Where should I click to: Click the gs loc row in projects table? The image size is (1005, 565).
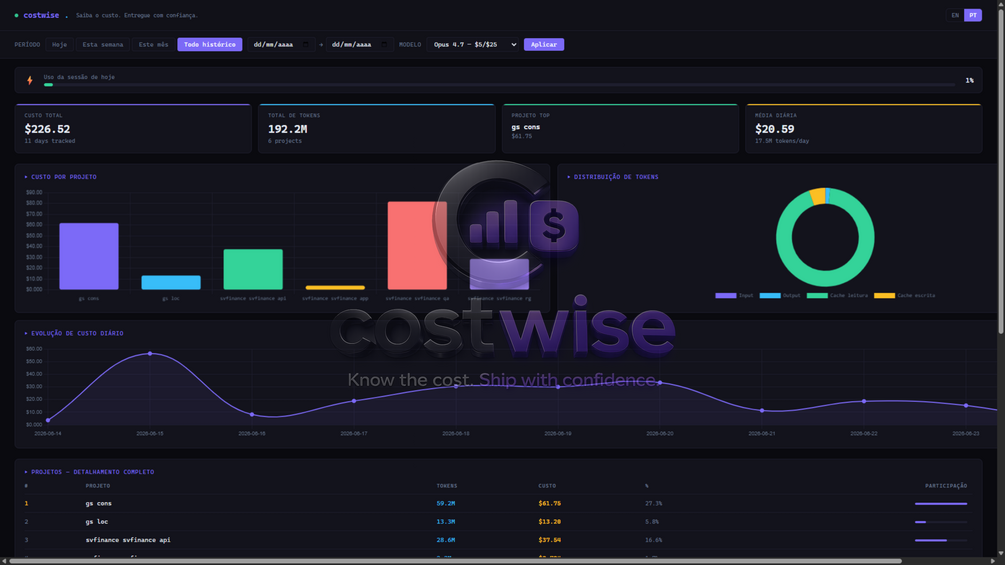coord(499,522)
